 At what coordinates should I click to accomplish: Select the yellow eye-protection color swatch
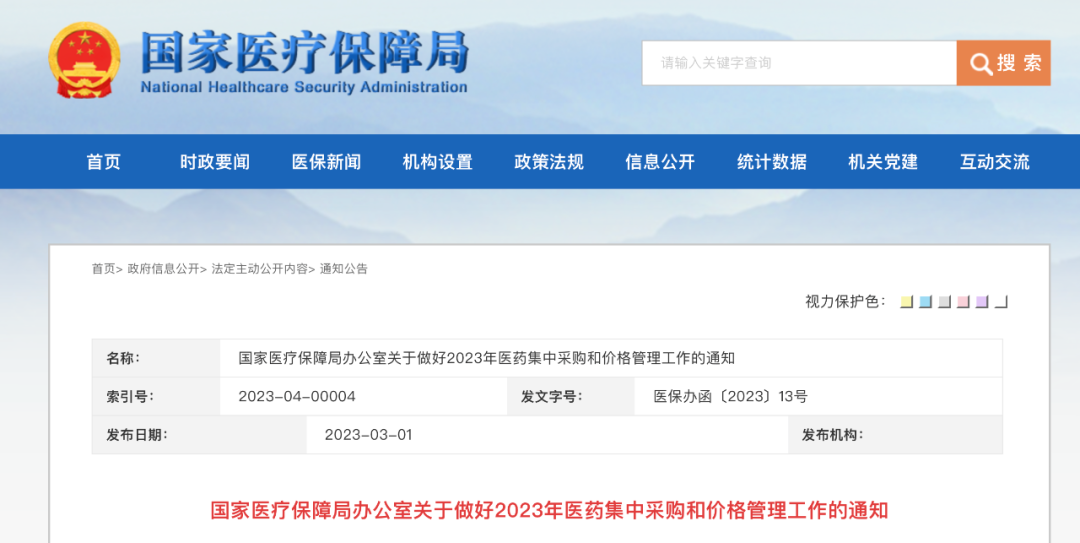coord(907,302)
